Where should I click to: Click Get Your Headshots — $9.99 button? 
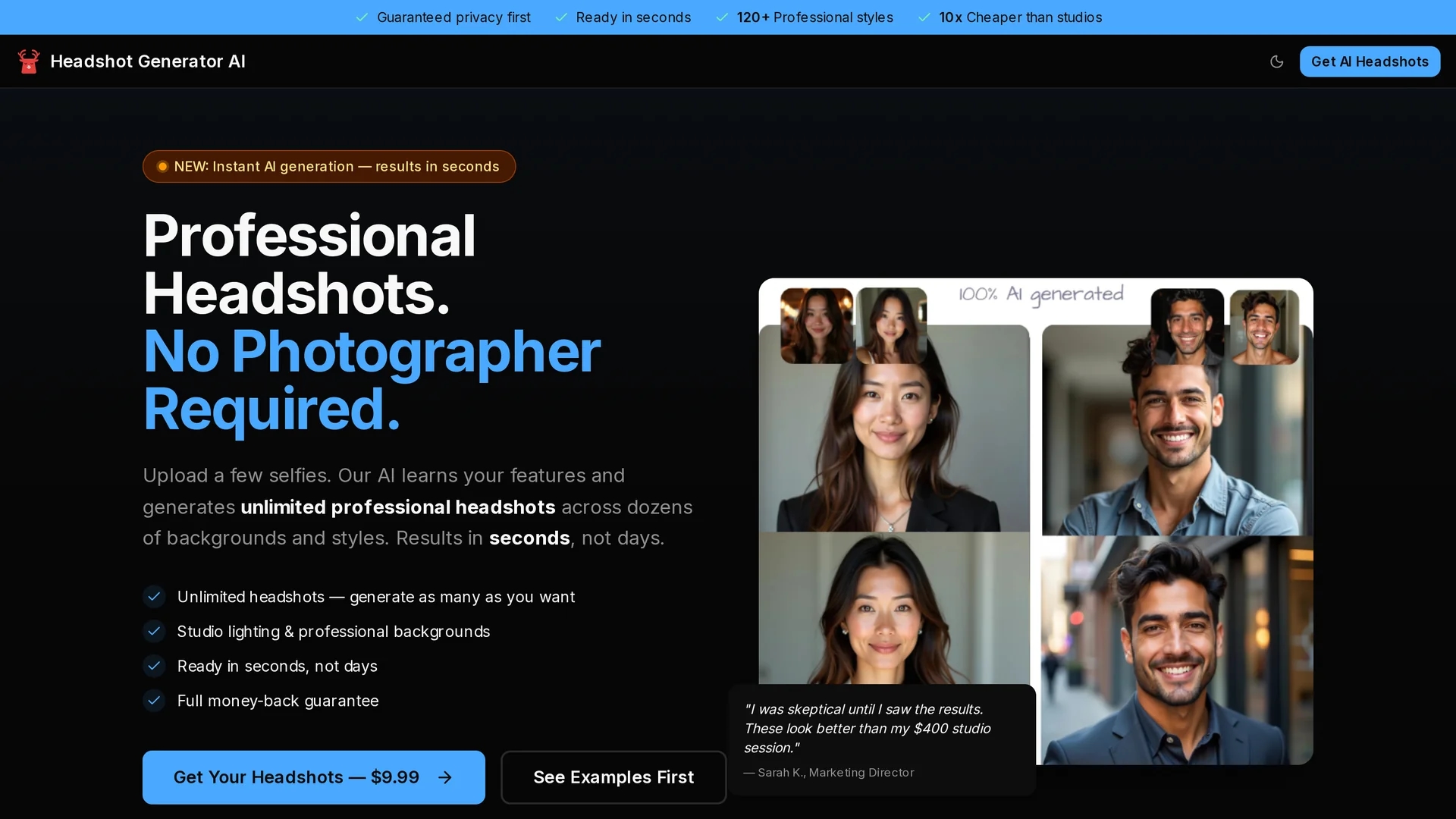click(314, 777)
